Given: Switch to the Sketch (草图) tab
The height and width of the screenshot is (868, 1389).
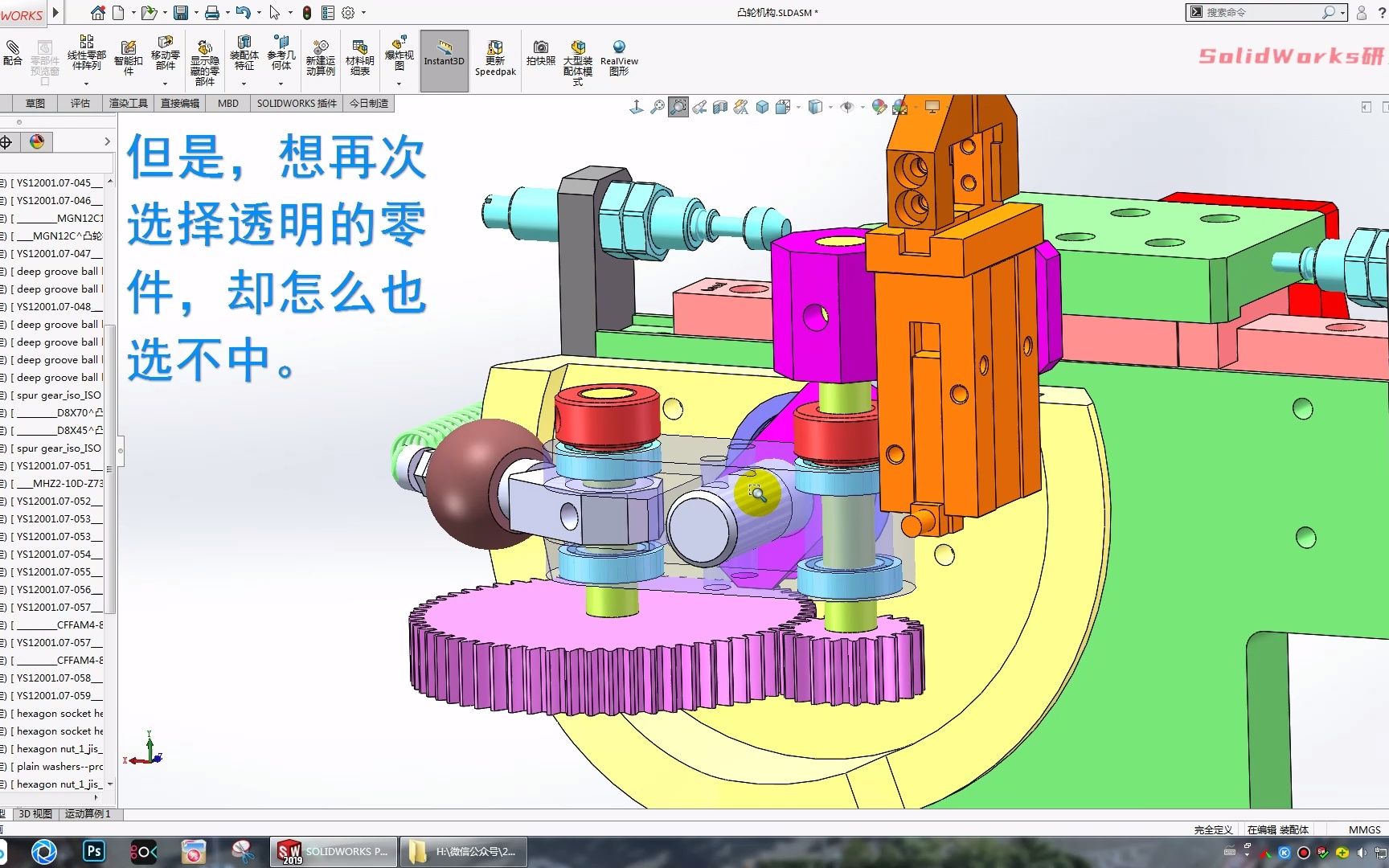Looking at the screenshot, I should pos(35,104).
